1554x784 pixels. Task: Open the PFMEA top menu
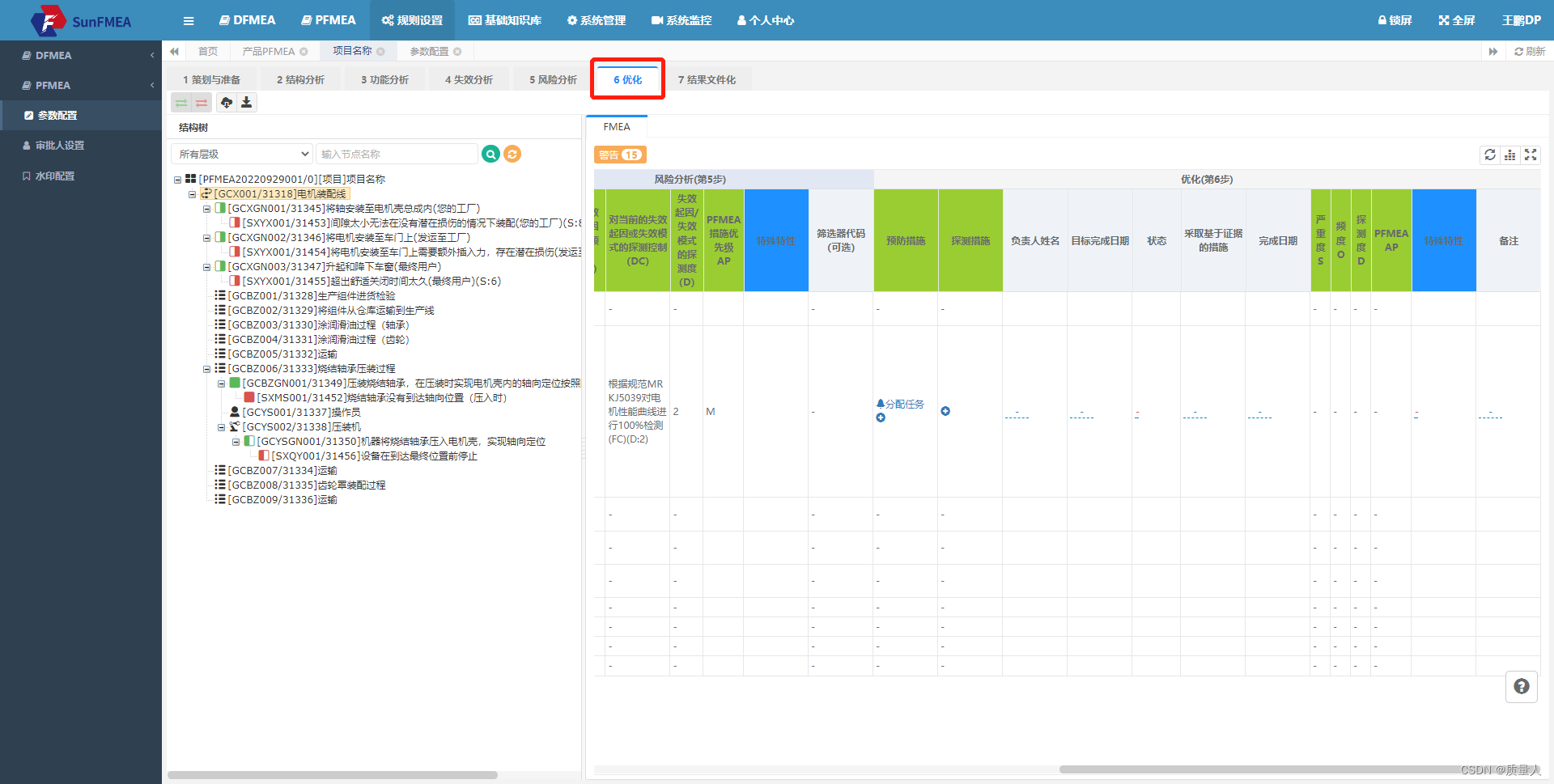pos(329,20)
